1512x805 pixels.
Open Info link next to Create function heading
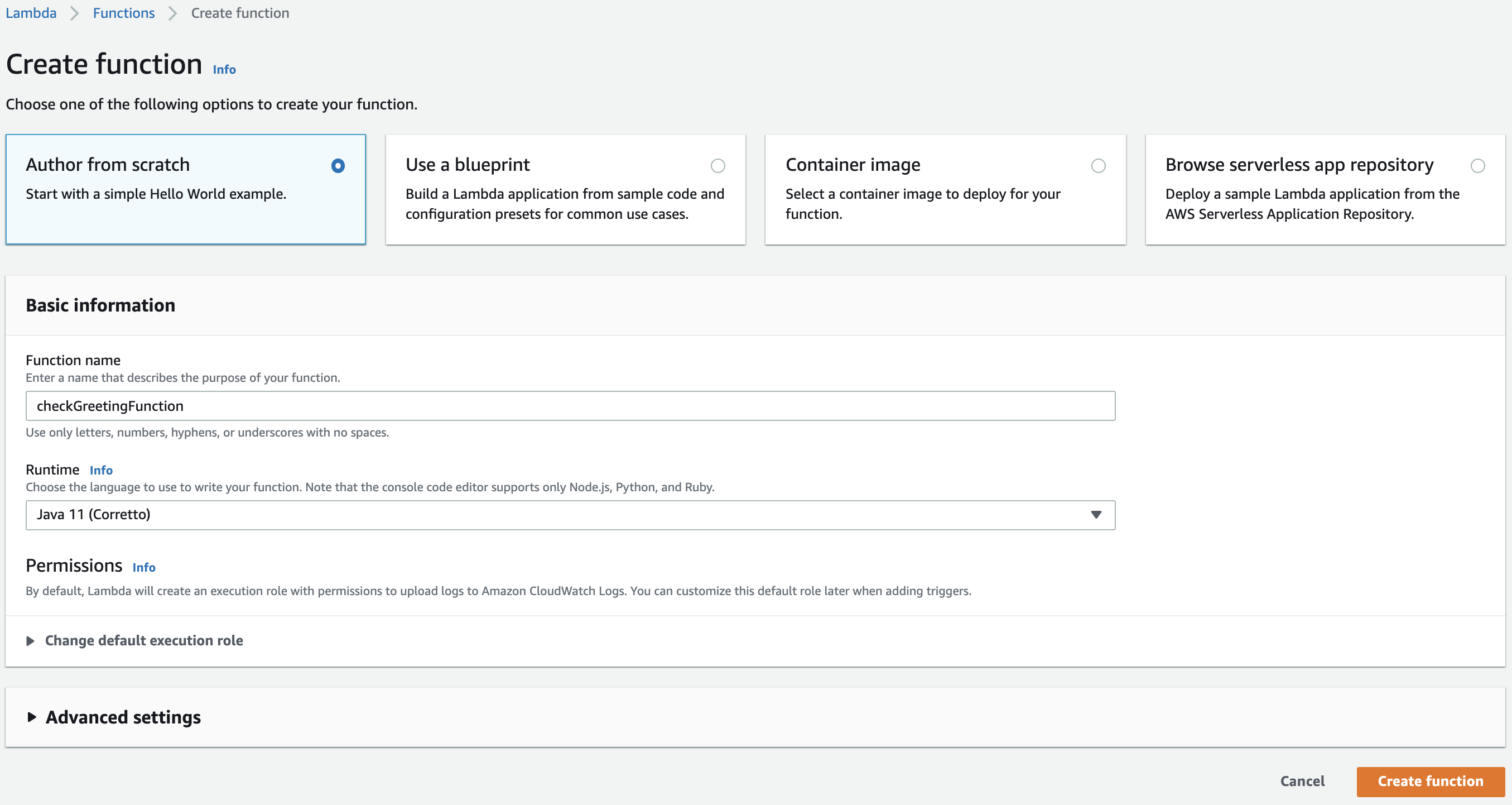coord(224,69)
